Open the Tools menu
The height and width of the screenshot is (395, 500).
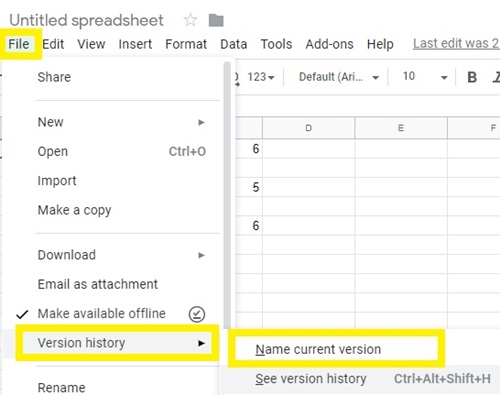pos(276,44)
